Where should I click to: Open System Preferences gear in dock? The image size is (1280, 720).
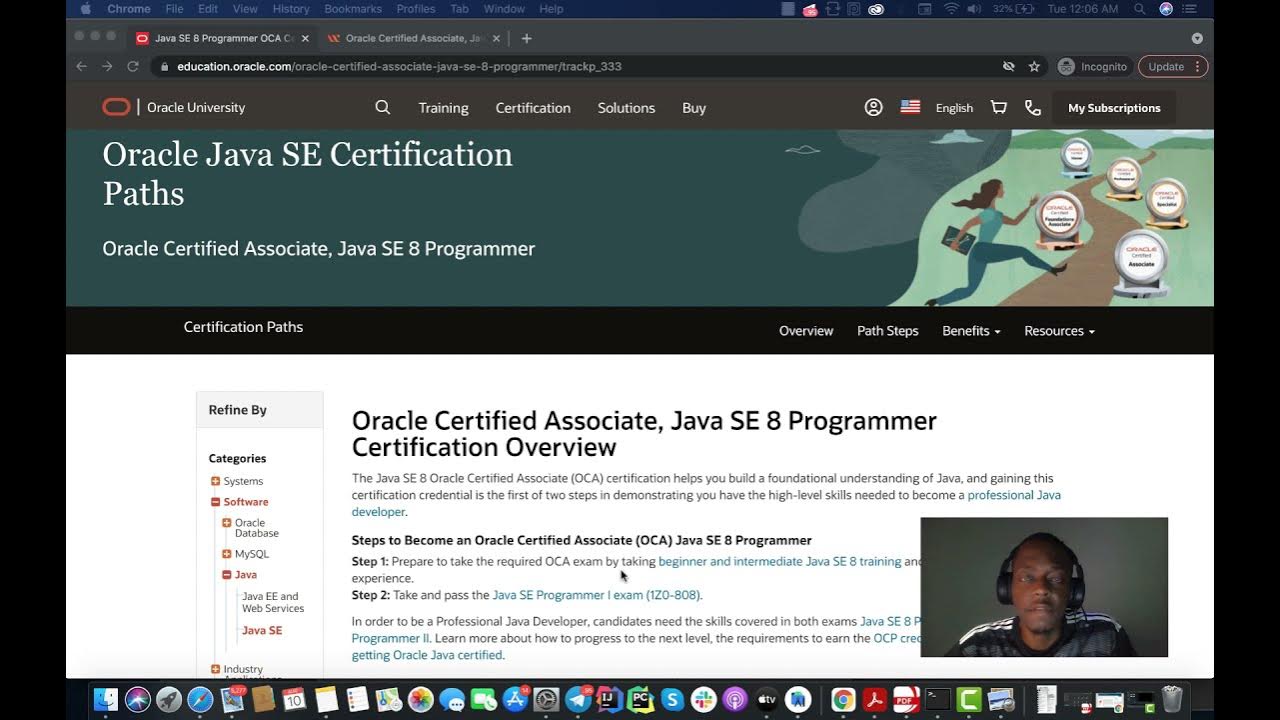tap(546, 700)
